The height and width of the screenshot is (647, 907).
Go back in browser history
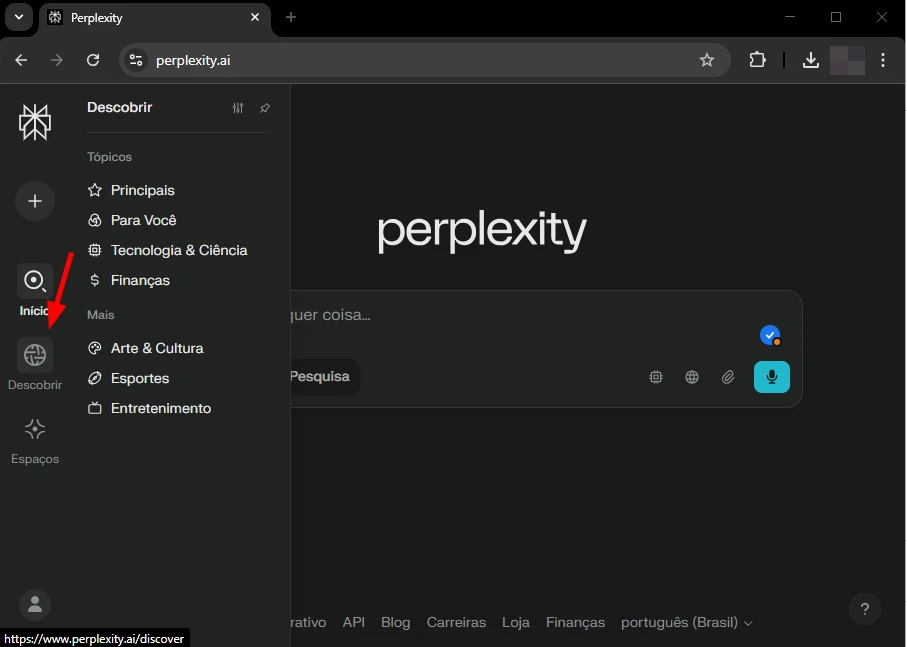(21, 60)
